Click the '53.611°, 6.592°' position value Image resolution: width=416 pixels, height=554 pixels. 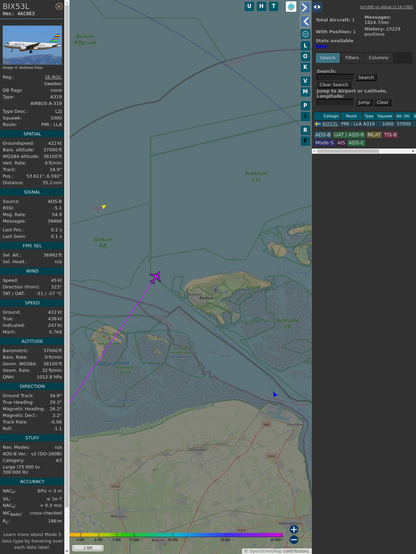44,176
